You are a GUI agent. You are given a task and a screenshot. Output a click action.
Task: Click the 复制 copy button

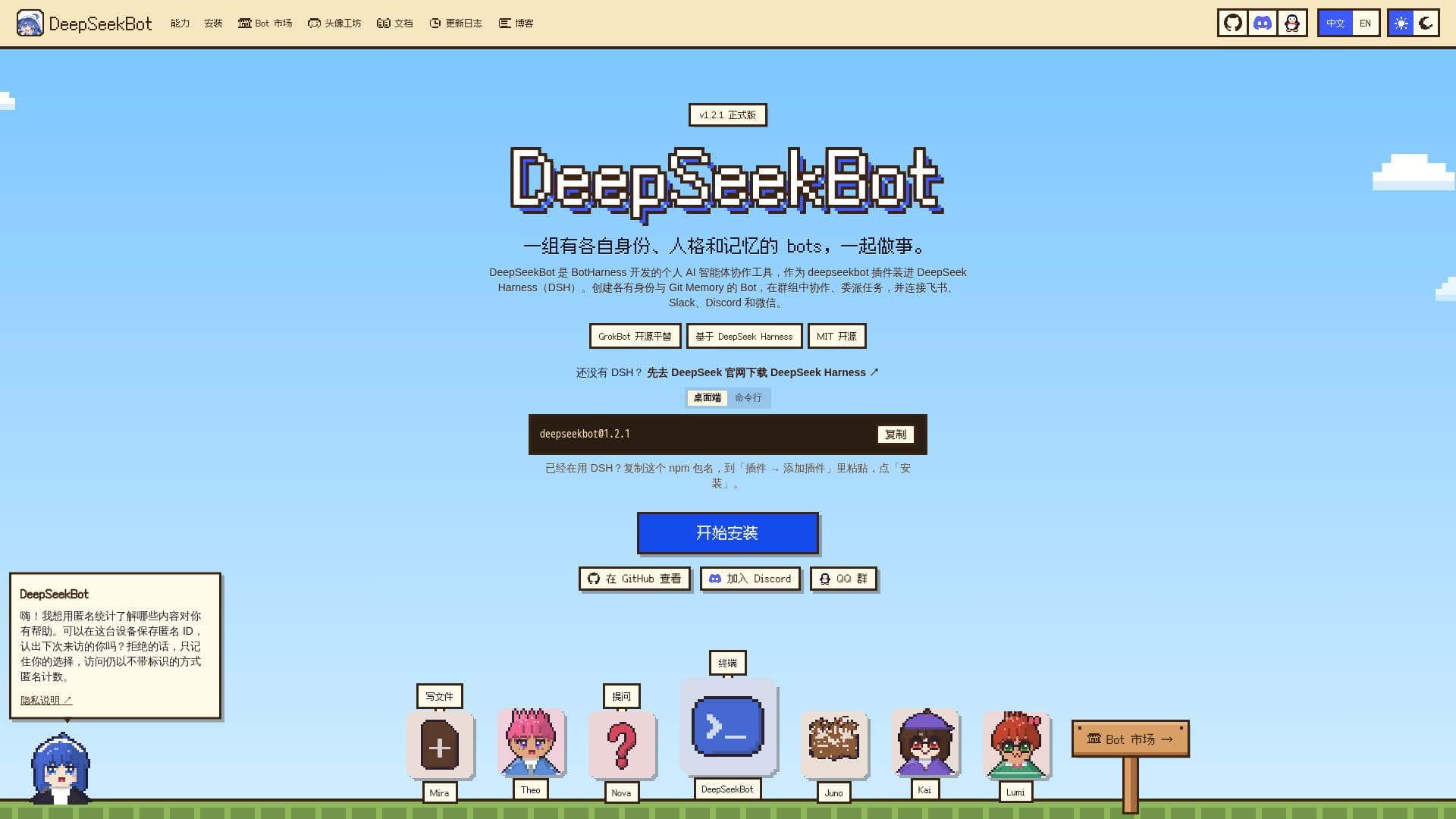tap(896, 435)
